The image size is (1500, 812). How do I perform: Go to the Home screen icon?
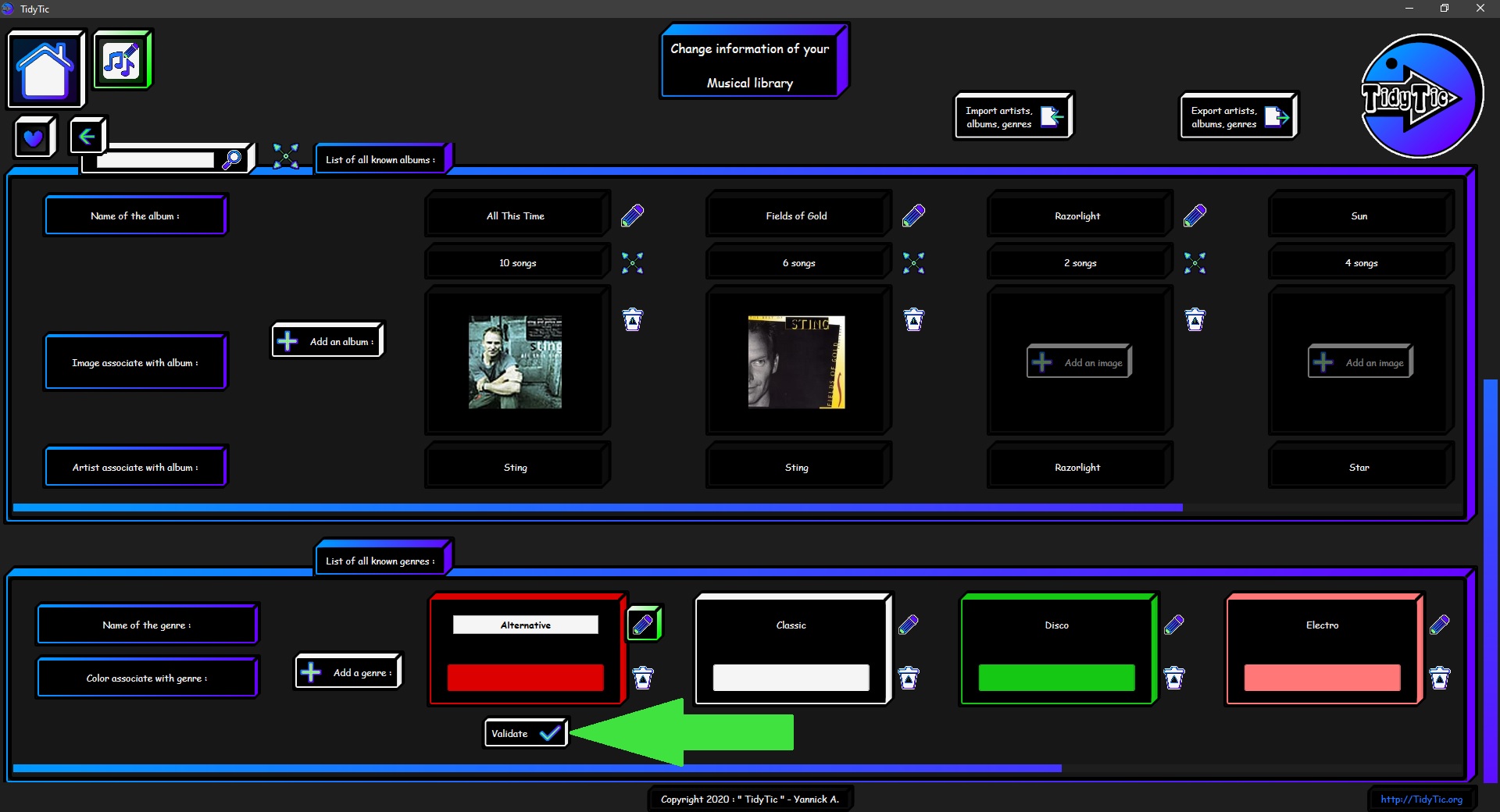pyautogui.click(x=45, y=69)
